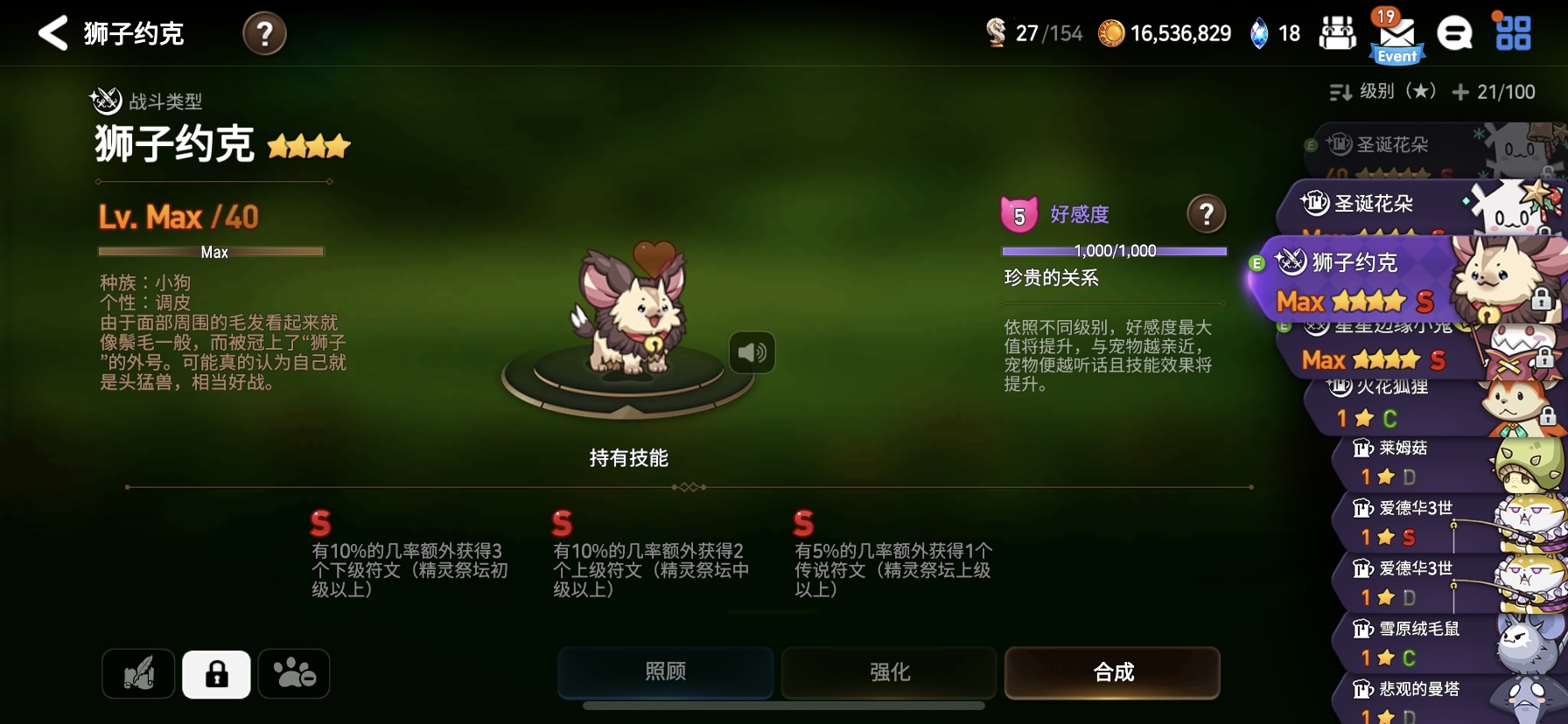
Task: Select 圣诞花朵 in the pet list
Action: 1417,208
